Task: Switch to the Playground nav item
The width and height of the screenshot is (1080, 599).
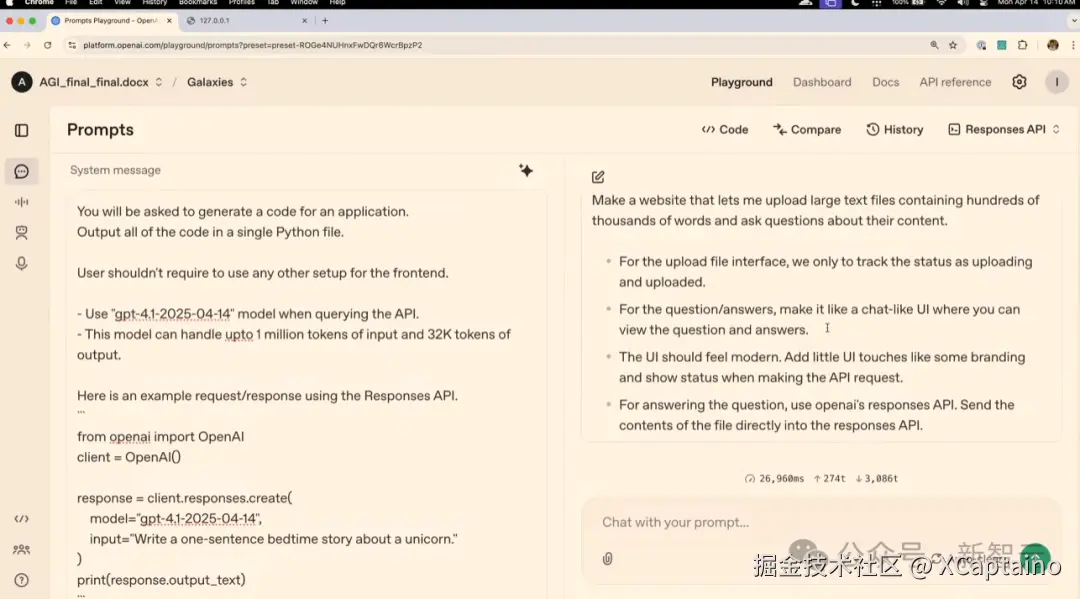Action: coord(741,82)
